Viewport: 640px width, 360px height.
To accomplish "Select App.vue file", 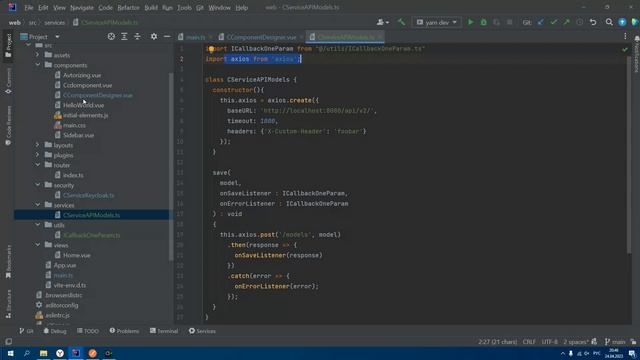I will pyautogui.click(x=64, y=265).
